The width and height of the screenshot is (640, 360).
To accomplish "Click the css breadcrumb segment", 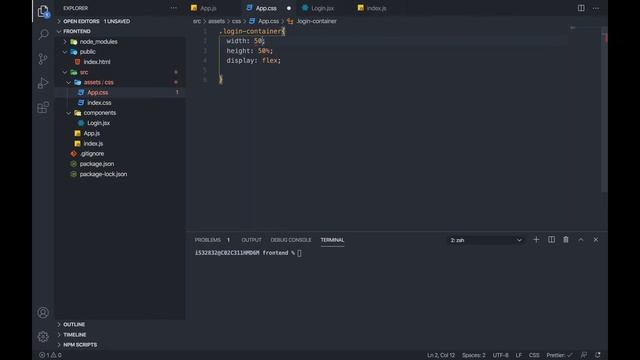I will pos(236,21).
